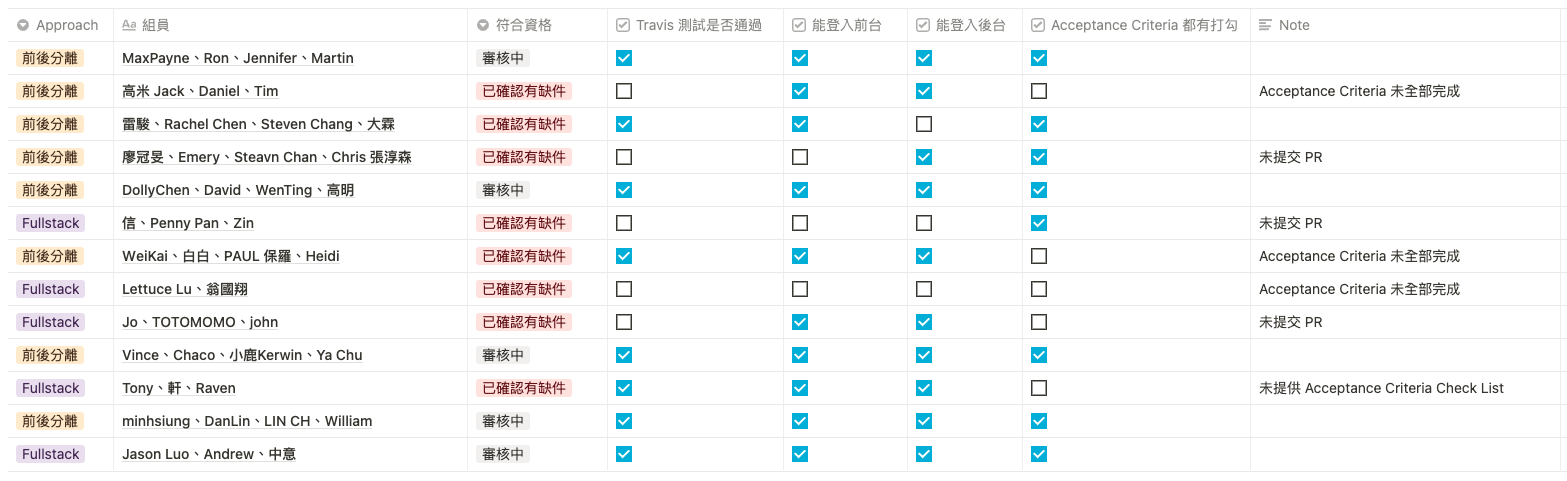Click the Note column text icon
The image size is (1567, 481).
coord(1265,25)
